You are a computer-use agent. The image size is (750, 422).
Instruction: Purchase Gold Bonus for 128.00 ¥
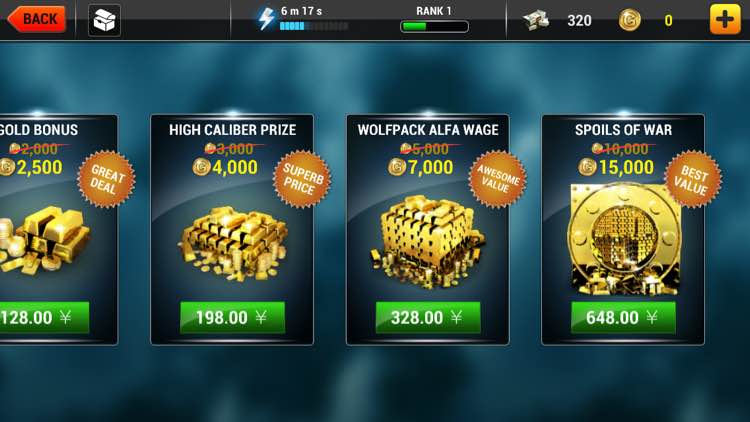click(44, 317)
